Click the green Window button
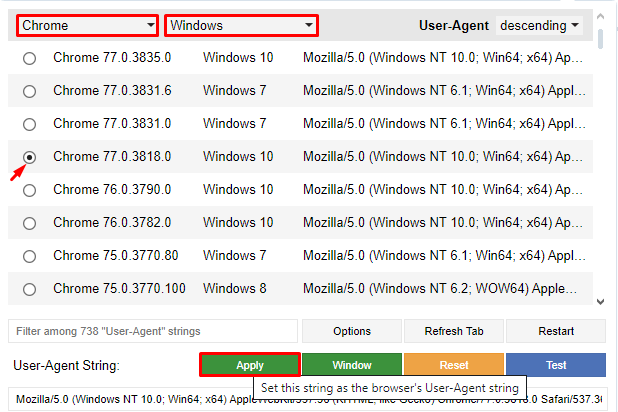 coord(352,365)
